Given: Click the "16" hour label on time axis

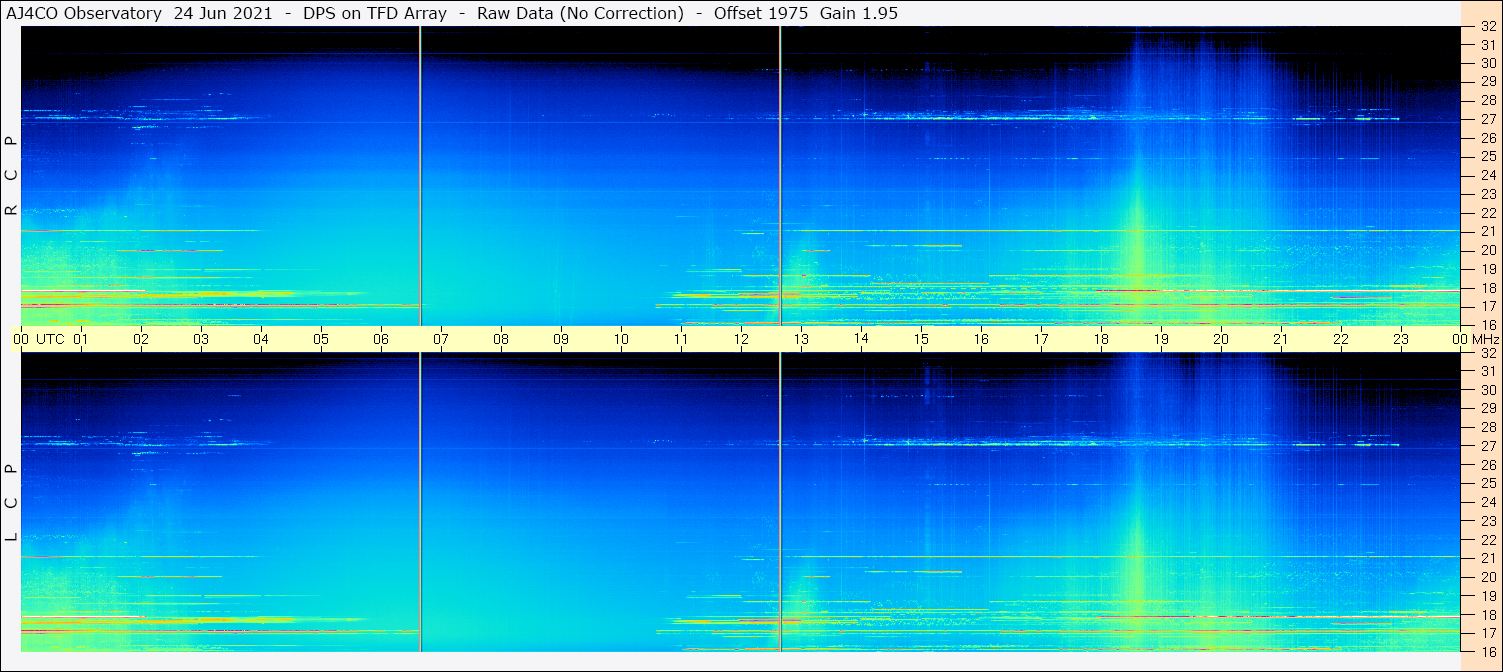Looking at the screenshot, I should (x=981, y=340).
